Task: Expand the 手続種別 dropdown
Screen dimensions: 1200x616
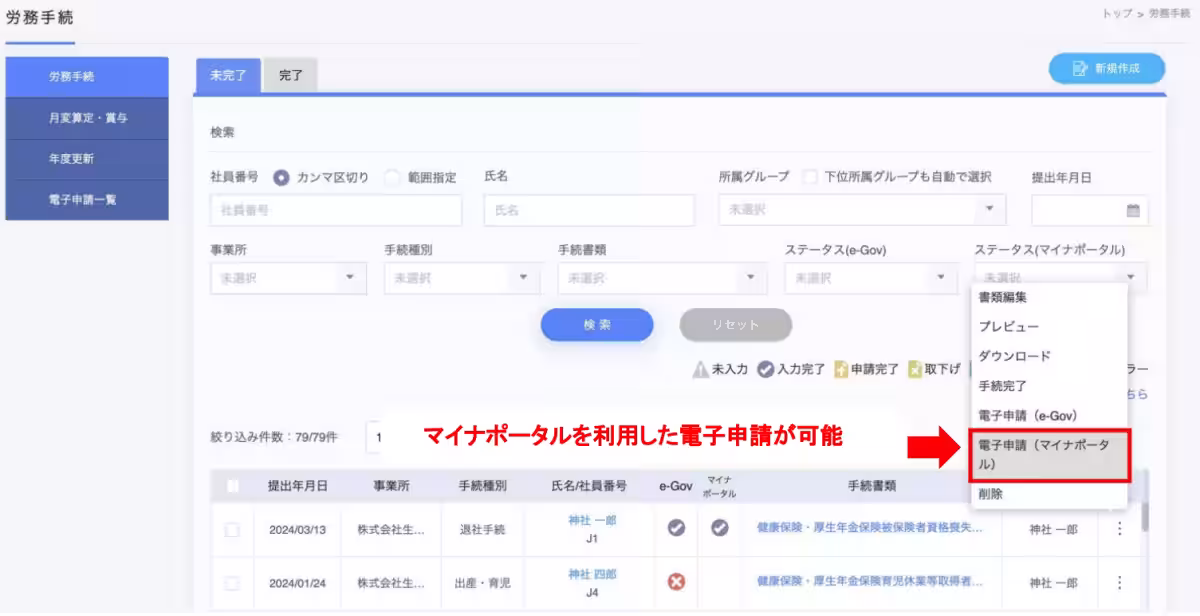Action: [460, 278]
